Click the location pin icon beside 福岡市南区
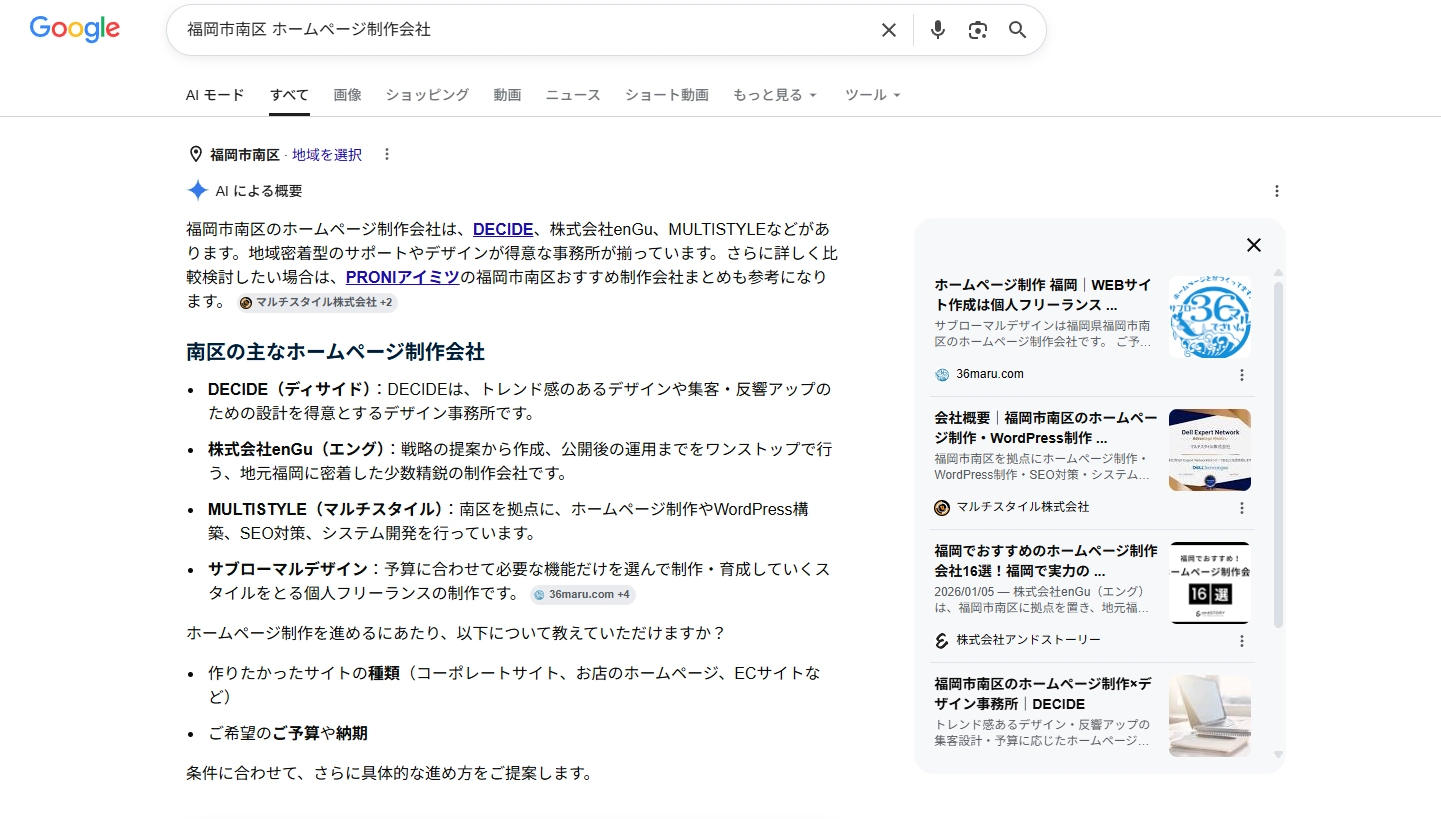1441x819 pixels. click(x=196, y=154)
